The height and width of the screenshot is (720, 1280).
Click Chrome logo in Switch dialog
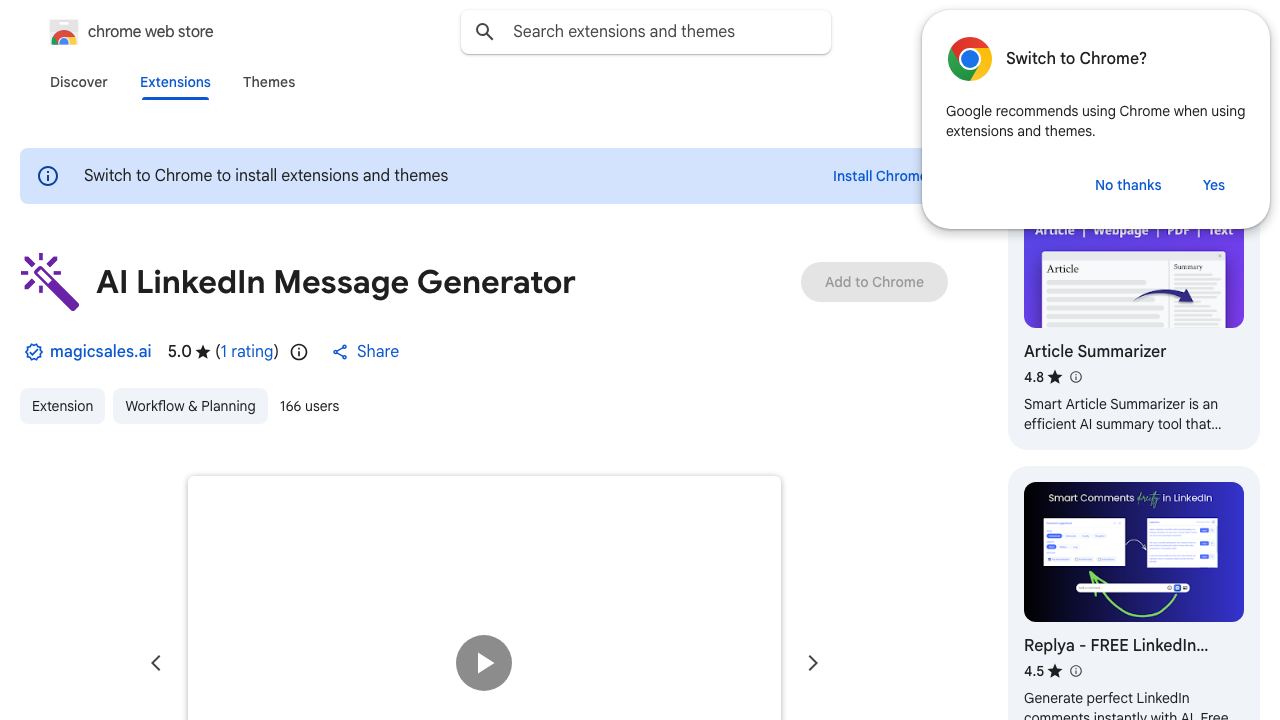(x=970, y=59)
